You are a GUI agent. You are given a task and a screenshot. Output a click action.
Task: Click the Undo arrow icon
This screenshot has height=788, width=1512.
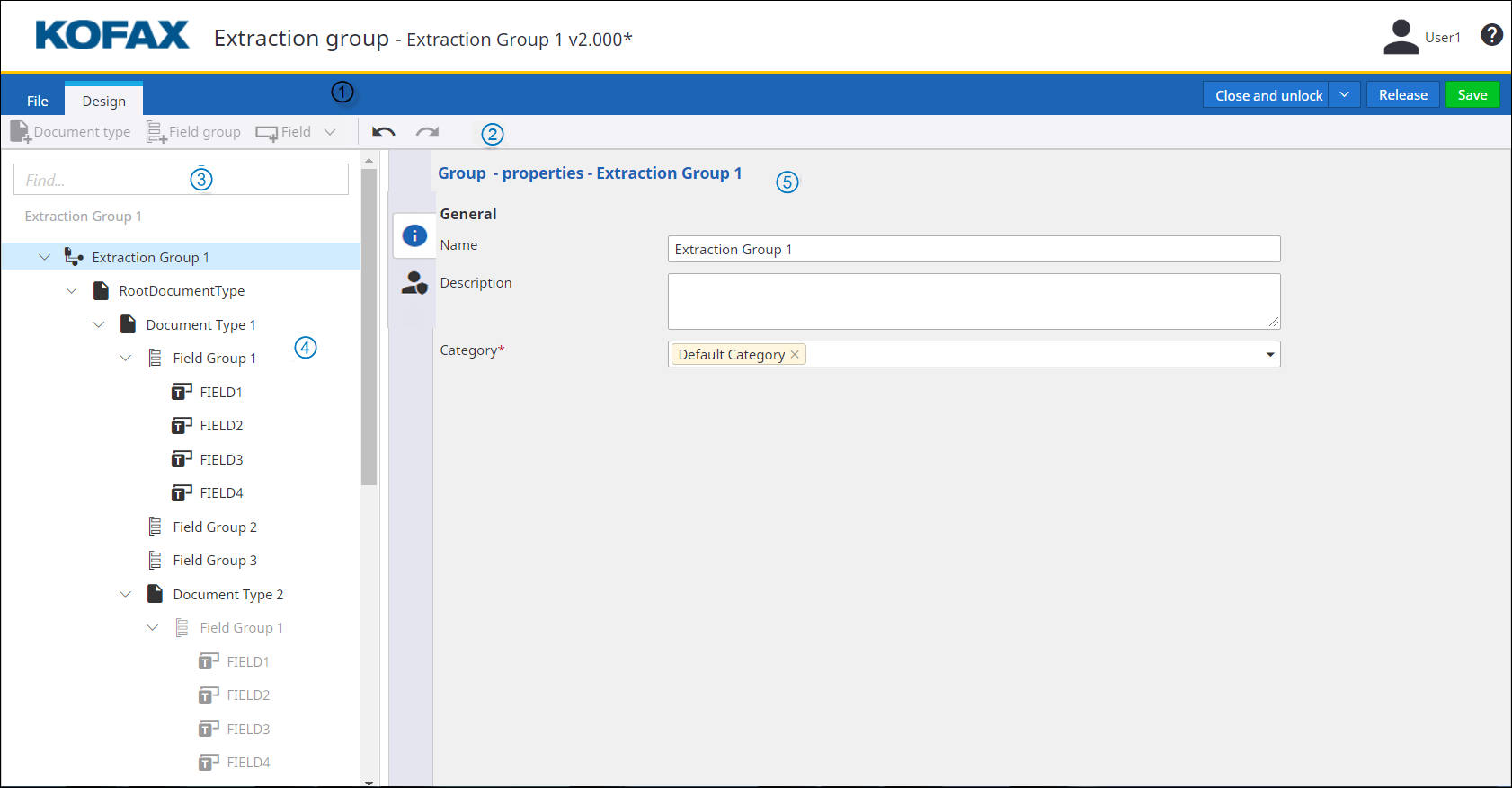[x=384, y=132]
